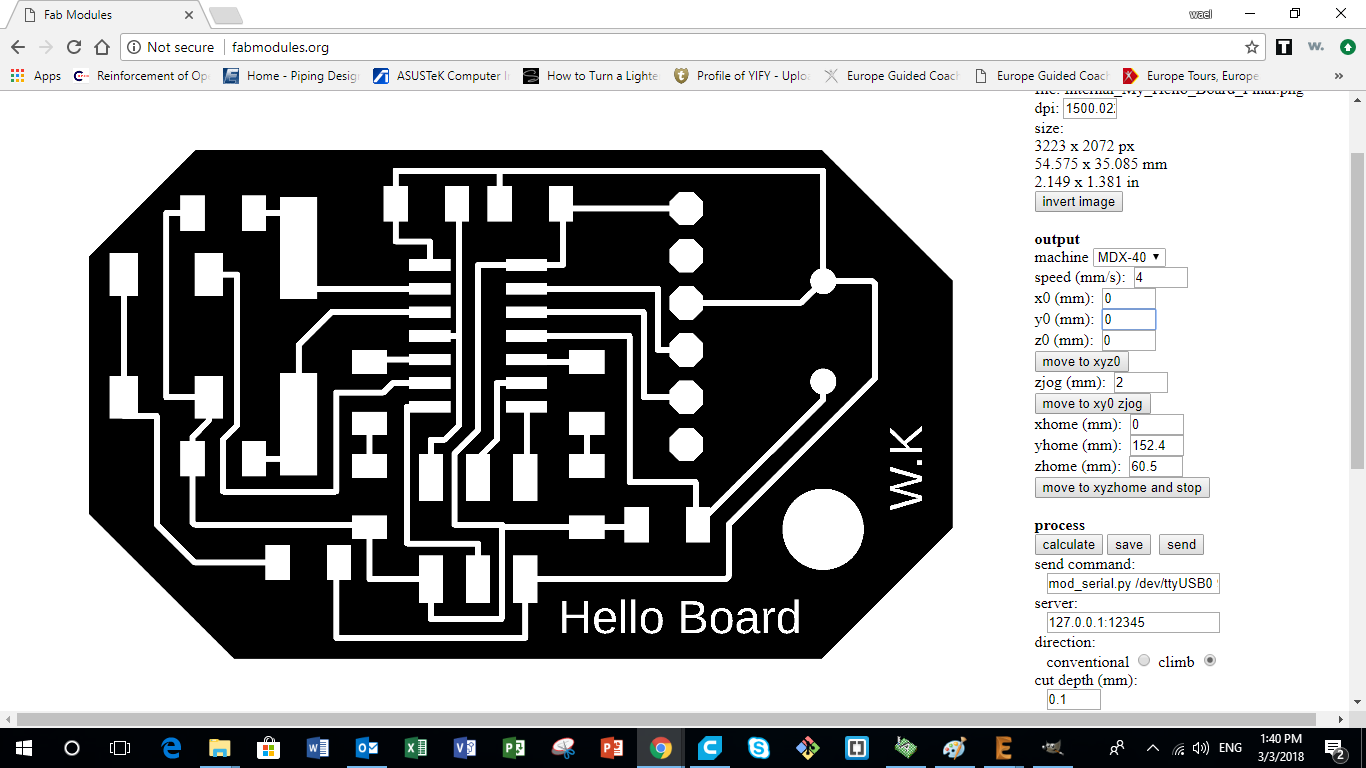Screen dimensions: 1366x768
Task: Open the Apps bookmarks shortcut
Action: tap(36, 76)
